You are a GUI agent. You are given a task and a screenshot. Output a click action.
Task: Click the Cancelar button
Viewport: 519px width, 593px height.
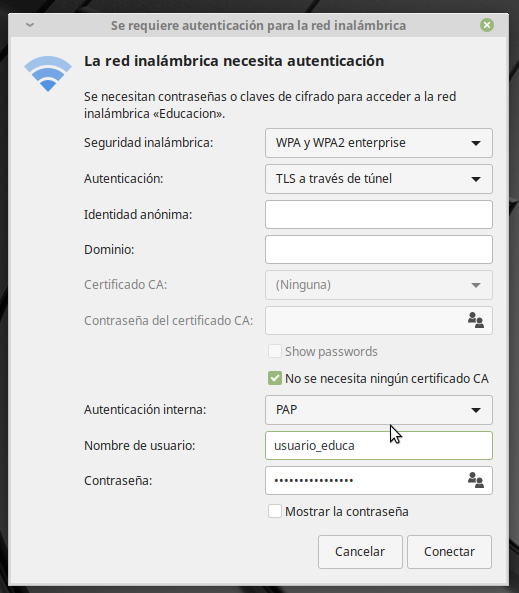pyautogui.click(x=360, y=552)
